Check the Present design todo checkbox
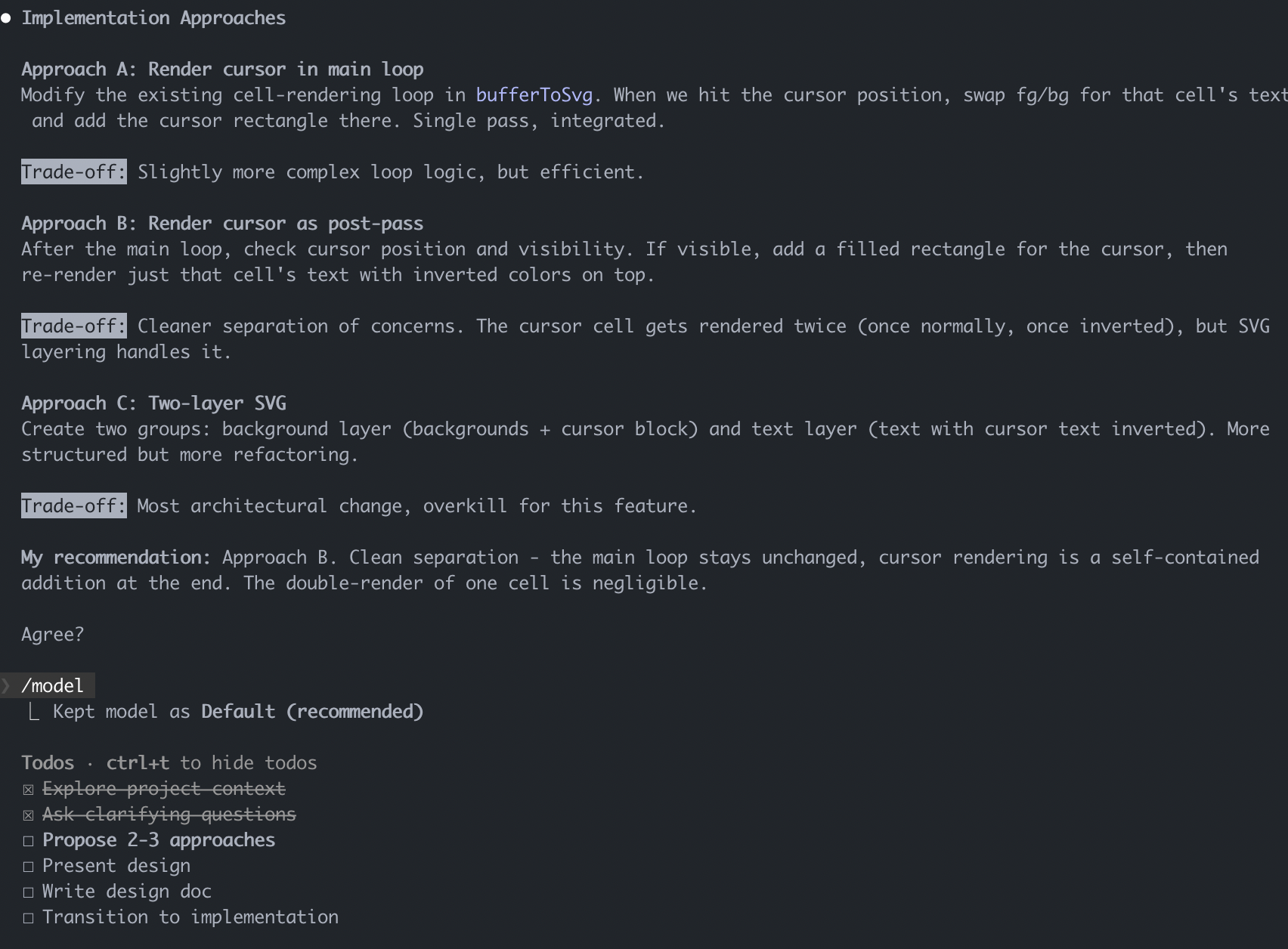 [29, 867]
